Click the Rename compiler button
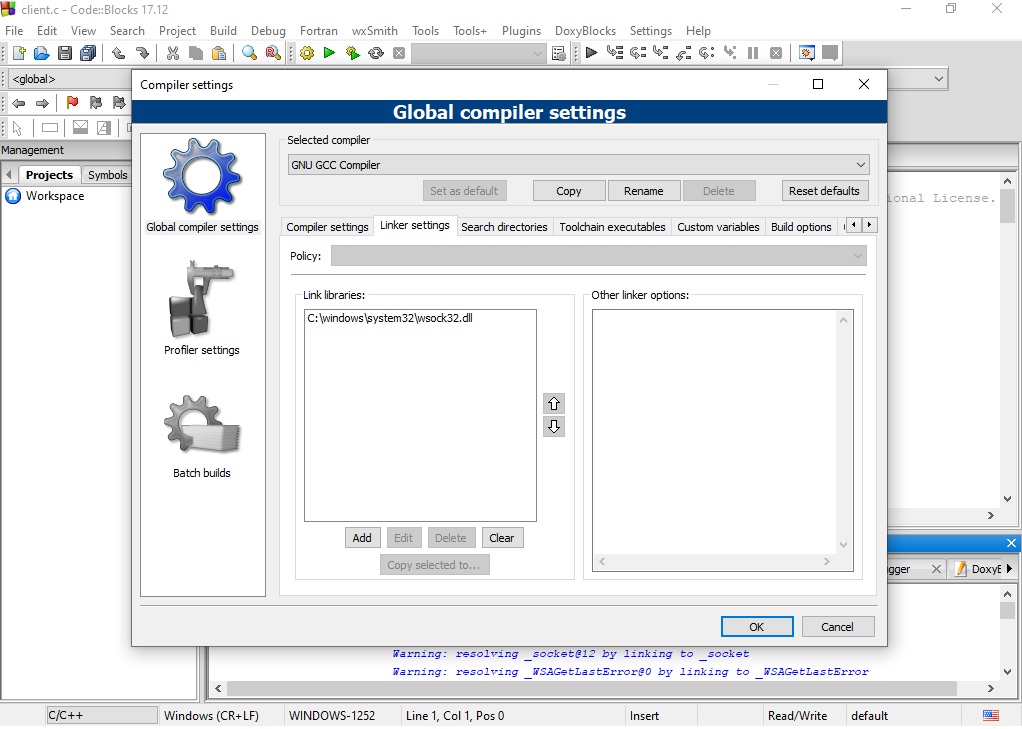This screenshot has width=1022, height=729. click(x=643, y=191)
